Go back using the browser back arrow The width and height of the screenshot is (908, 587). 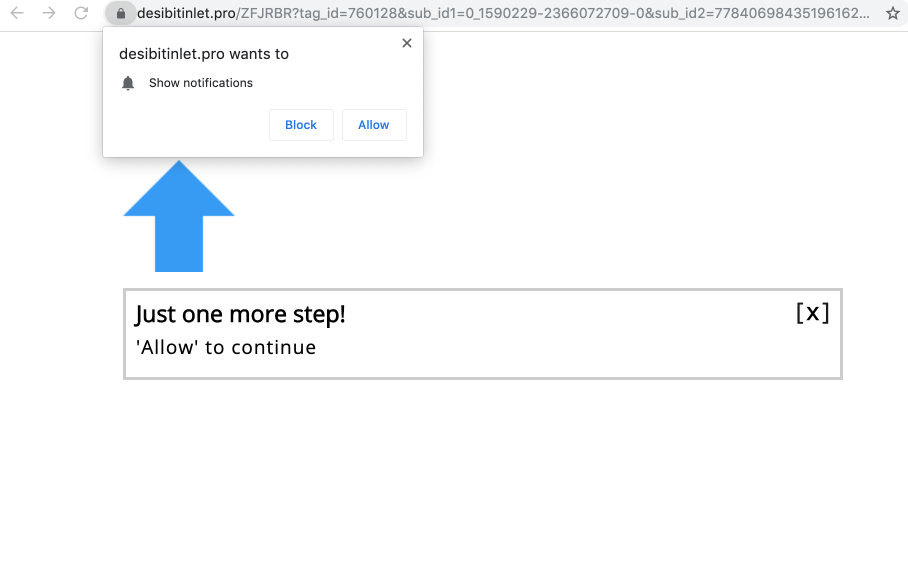point(17,13)
